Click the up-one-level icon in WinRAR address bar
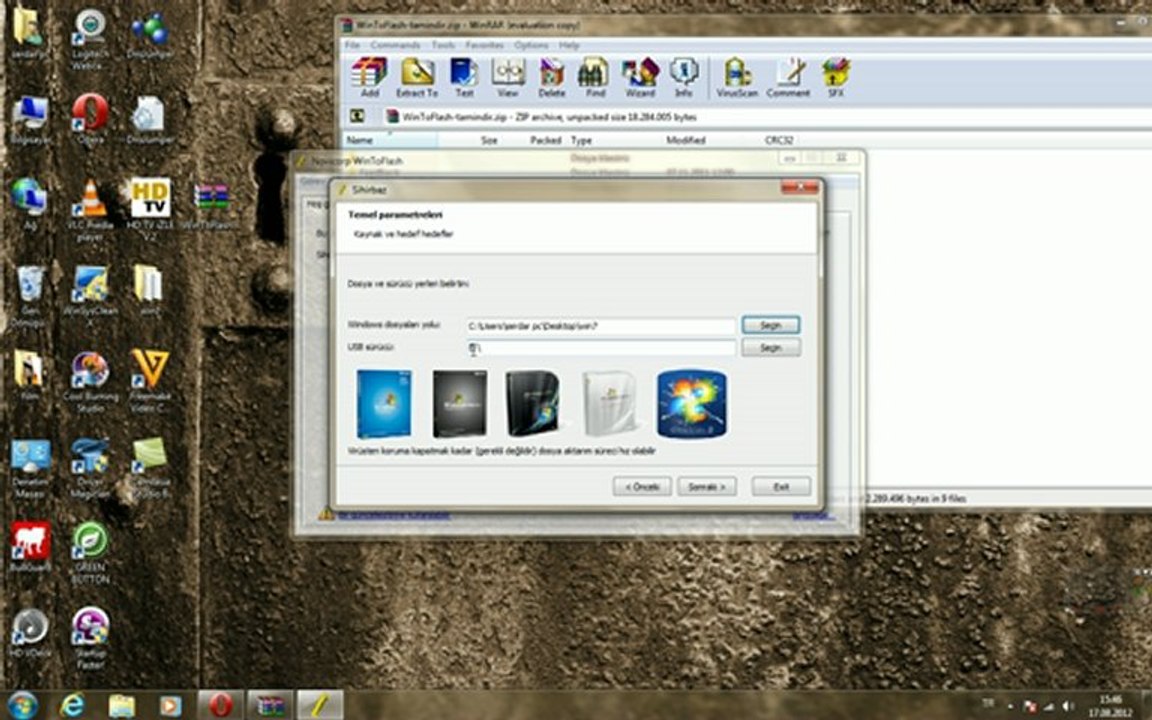 click(357, 116)
